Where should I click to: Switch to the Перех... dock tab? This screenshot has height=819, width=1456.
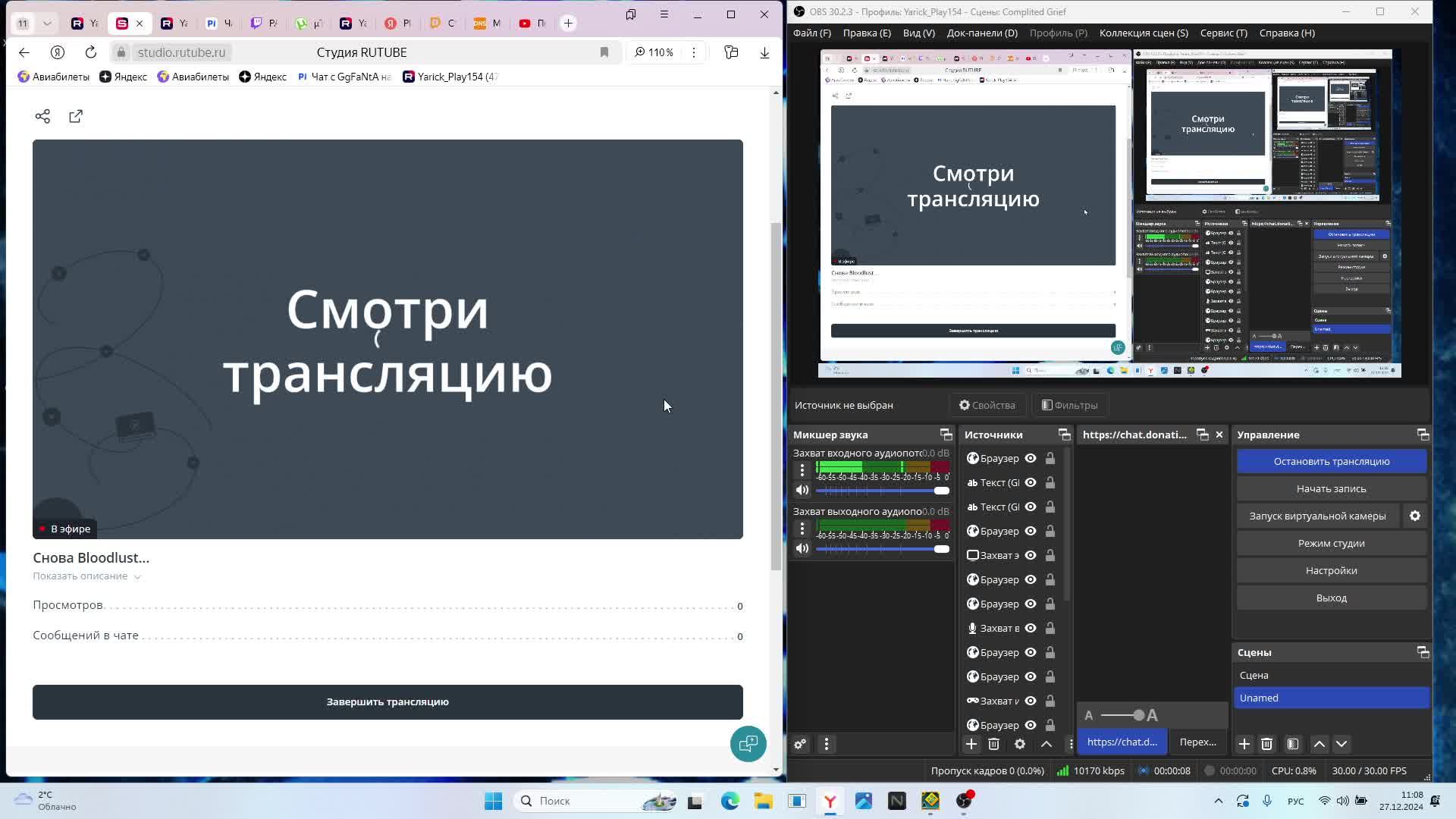point(1197,742)
